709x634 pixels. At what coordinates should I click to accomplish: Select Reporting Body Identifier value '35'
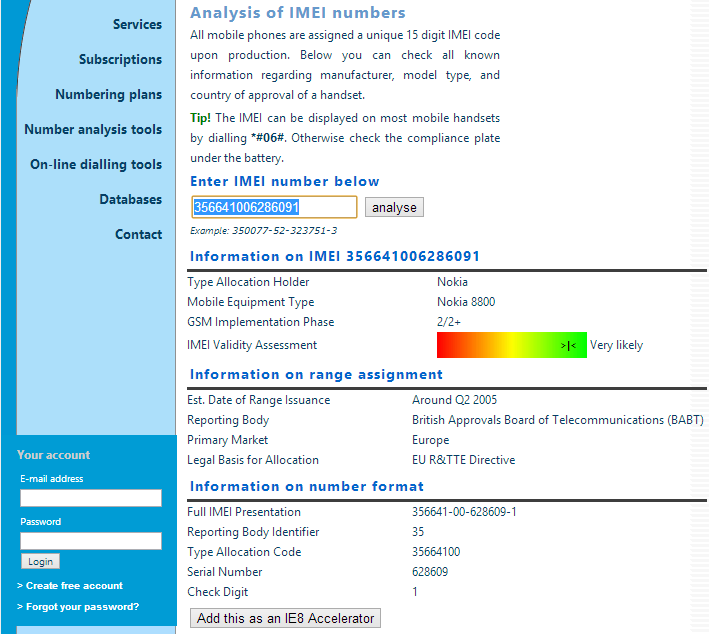(x=418, y=532)
